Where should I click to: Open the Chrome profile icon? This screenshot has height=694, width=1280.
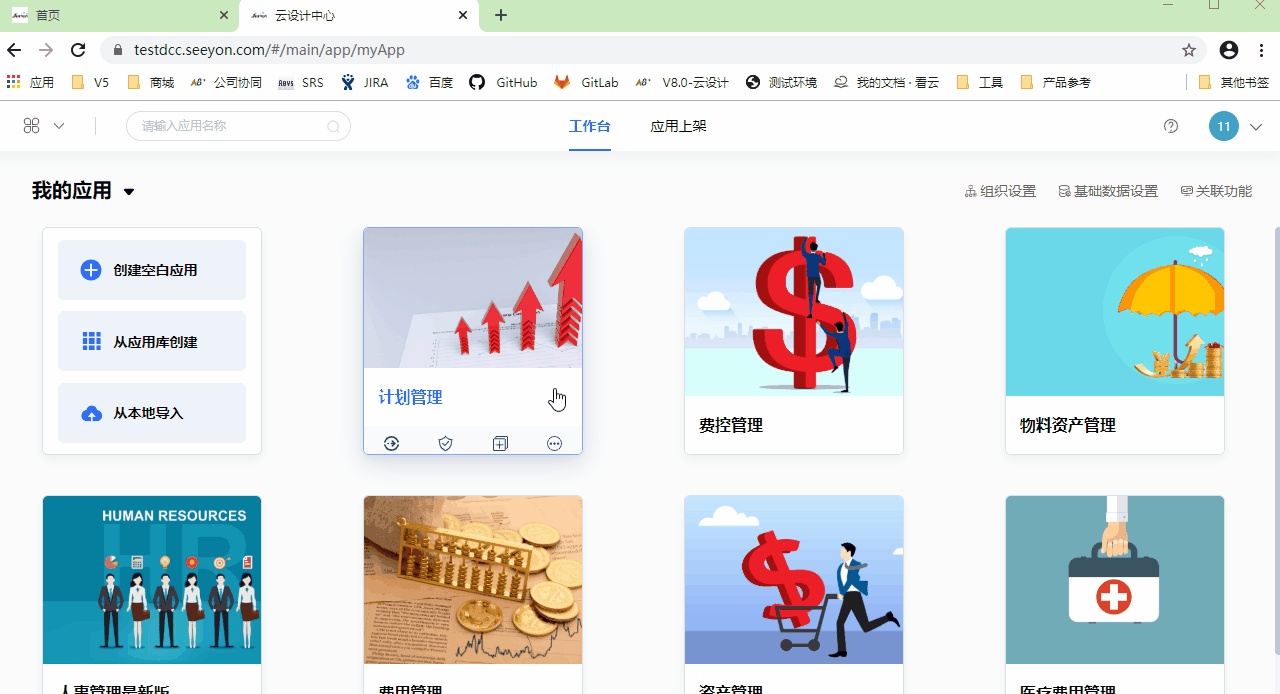(x=1229, y=50)
